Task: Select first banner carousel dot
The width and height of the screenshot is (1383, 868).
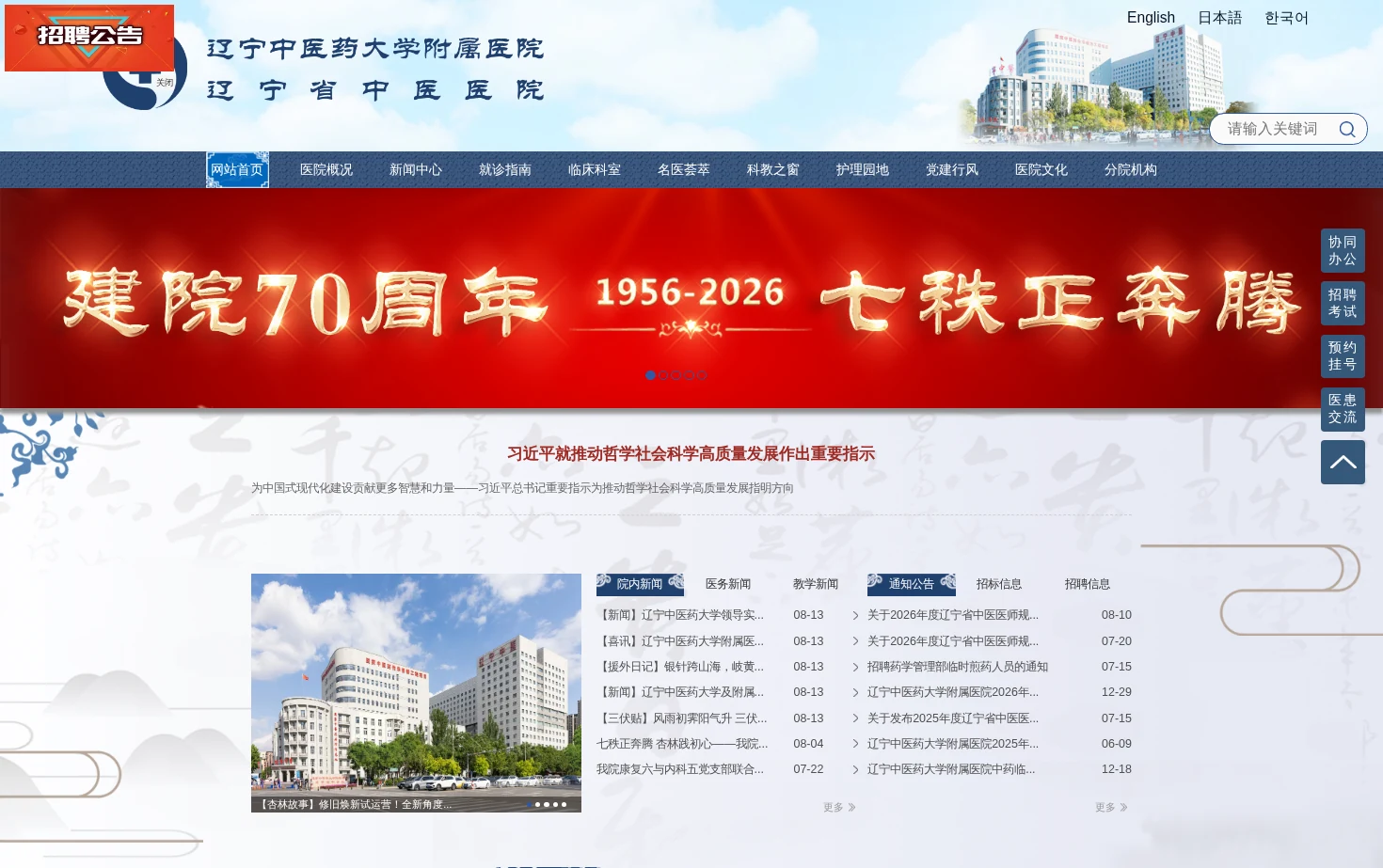Action: click(650, 375)
